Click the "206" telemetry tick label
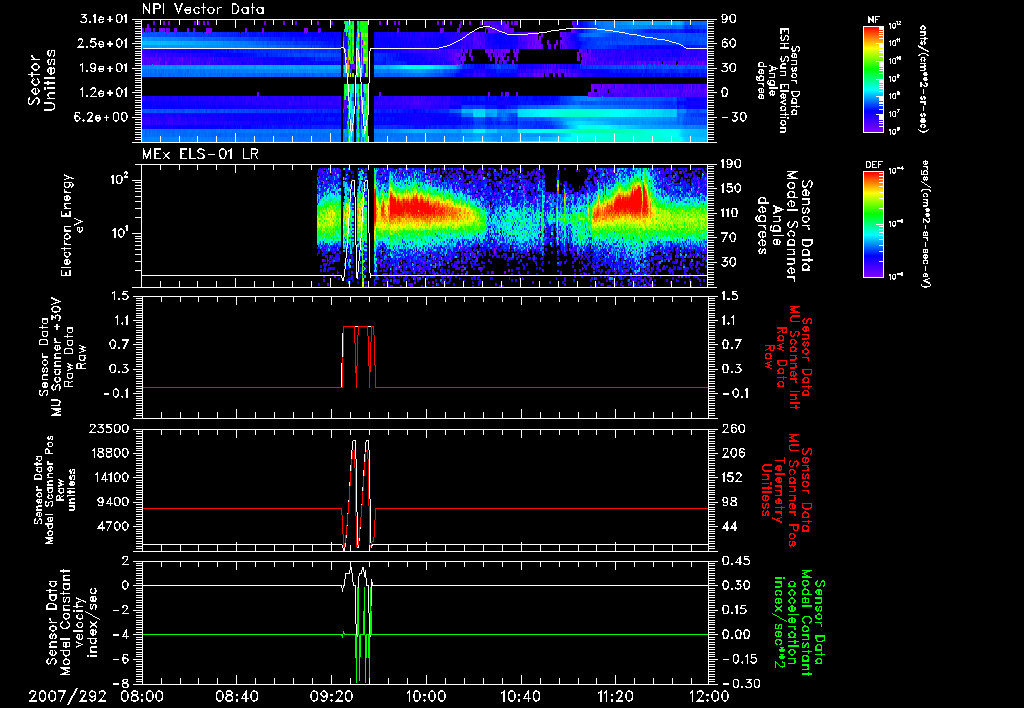 (x=731, y=453)
